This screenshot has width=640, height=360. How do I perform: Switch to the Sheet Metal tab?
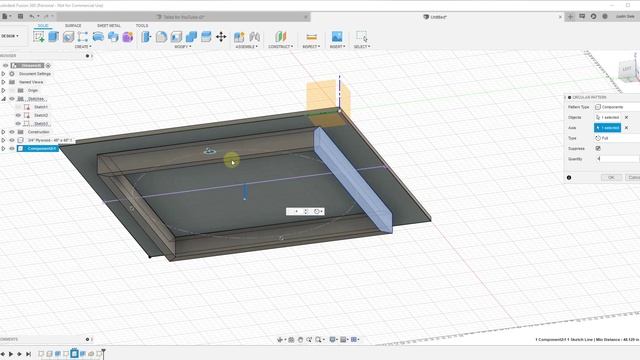[109, 26]
